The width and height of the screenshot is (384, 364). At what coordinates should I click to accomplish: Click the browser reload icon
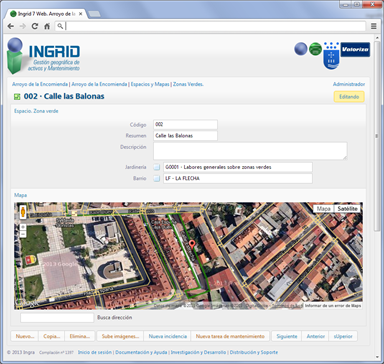(x=35, y=26)
